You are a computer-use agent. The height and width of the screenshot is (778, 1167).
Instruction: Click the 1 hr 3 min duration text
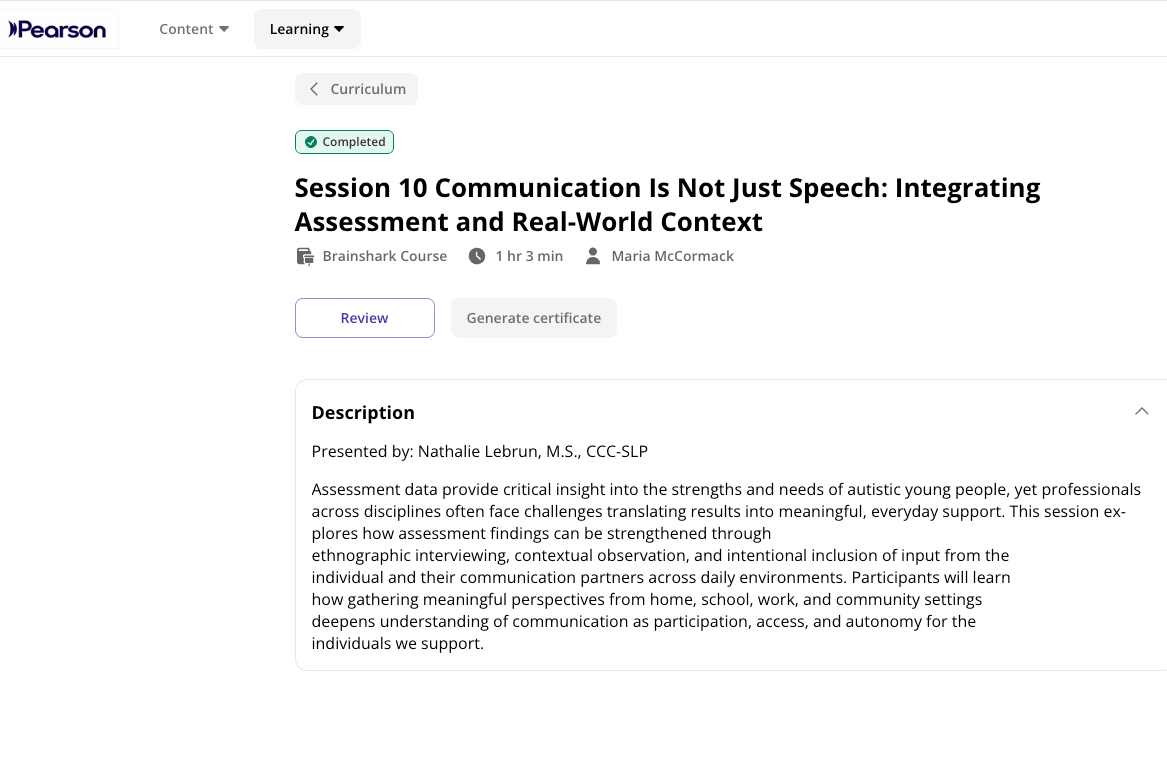point(529,256)
